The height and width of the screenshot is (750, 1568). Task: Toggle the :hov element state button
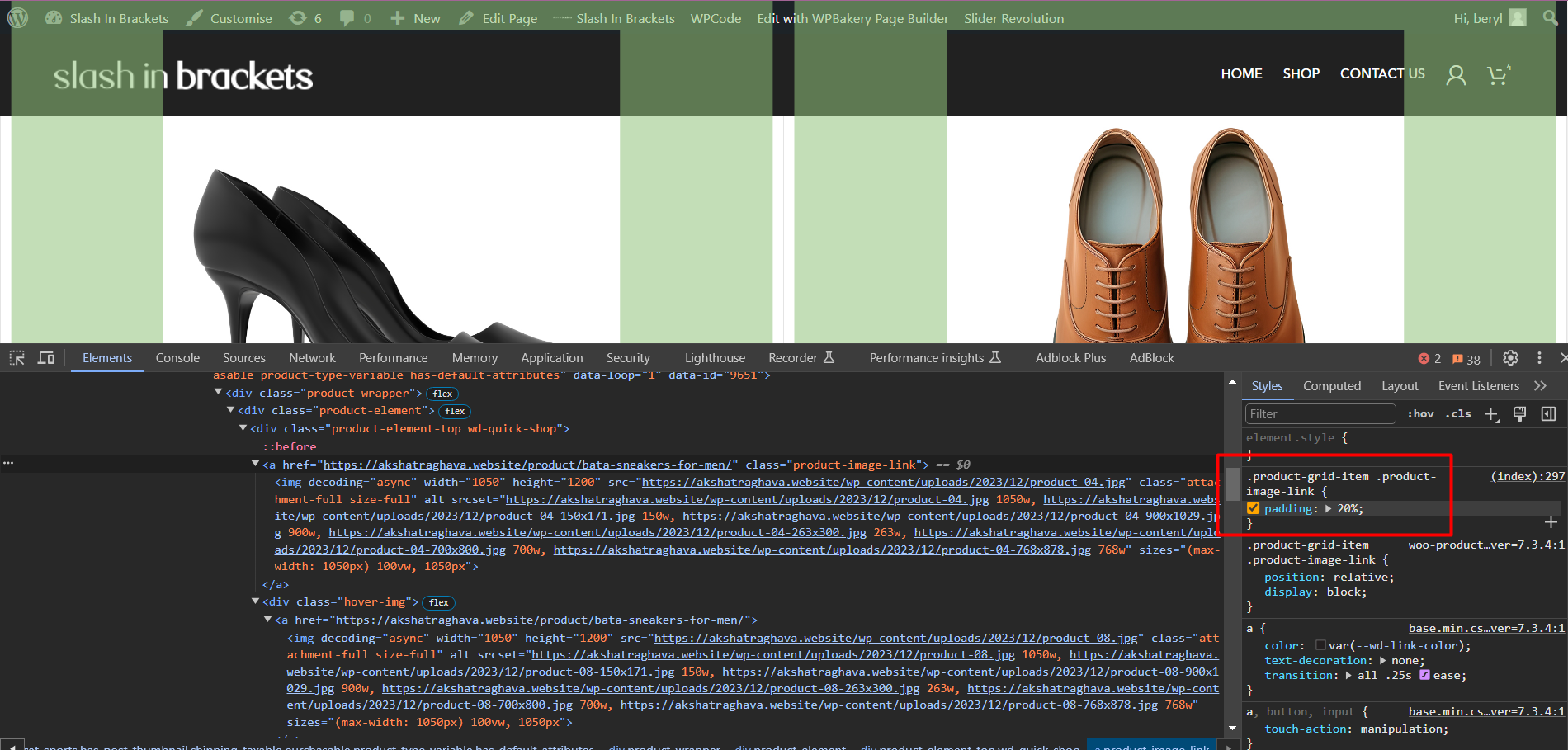pyautogui.click(x=1420, y=414)
